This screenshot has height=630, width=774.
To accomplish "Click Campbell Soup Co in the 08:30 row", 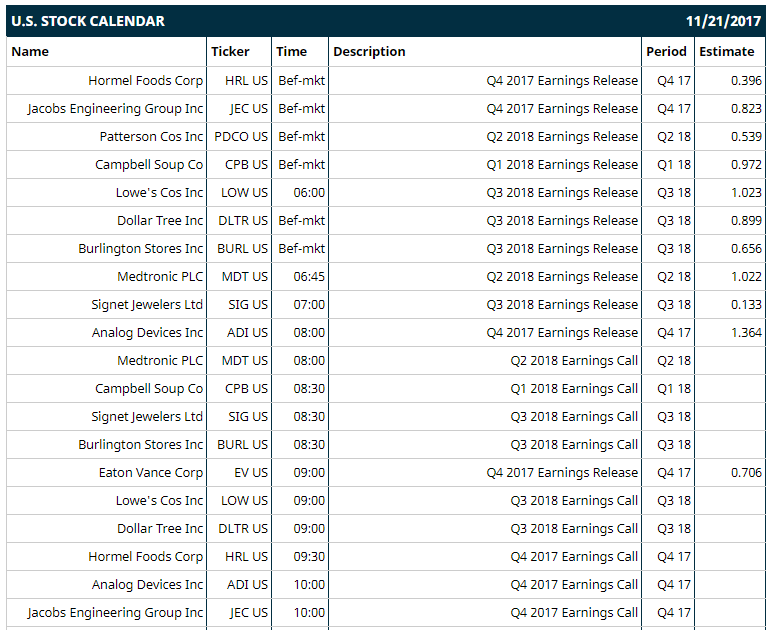I will pyautogui.click(x=149, y=389).
